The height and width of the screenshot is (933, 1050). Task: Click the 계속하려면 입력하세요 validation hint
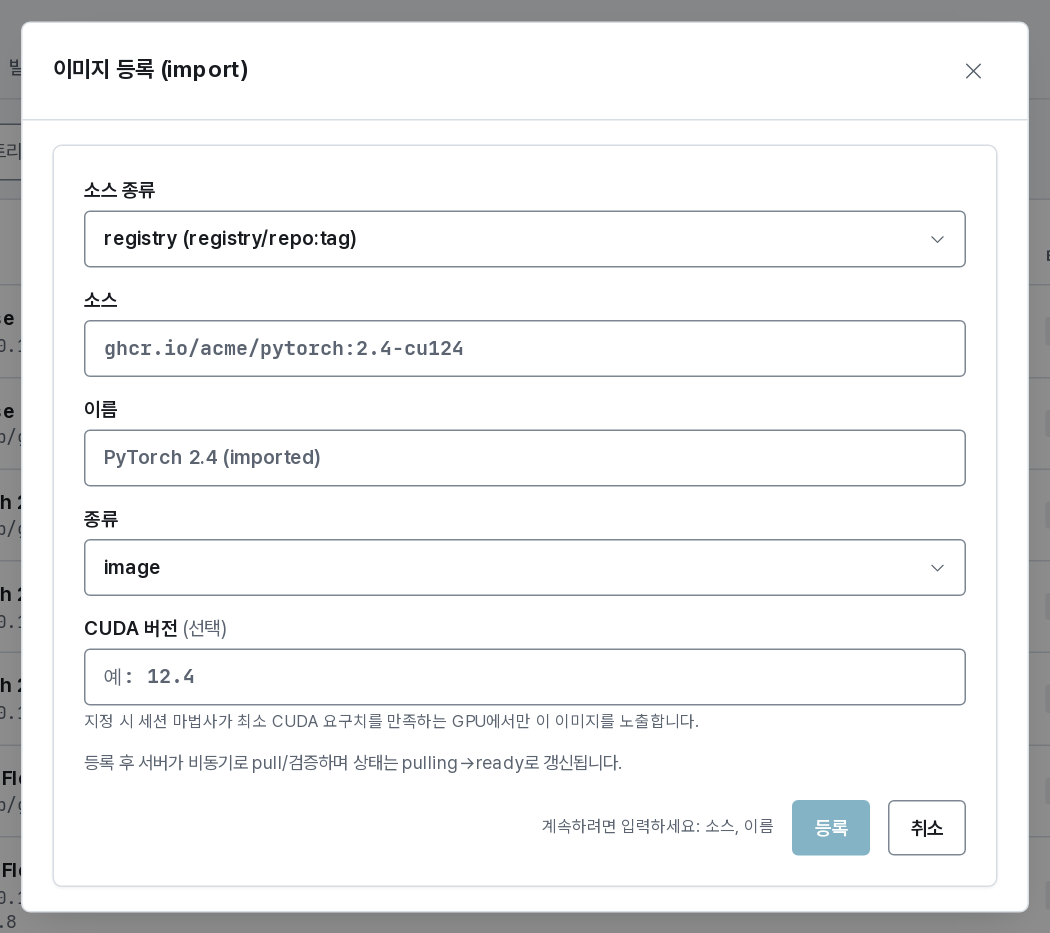pyautogui.click(x=657, y=827)
